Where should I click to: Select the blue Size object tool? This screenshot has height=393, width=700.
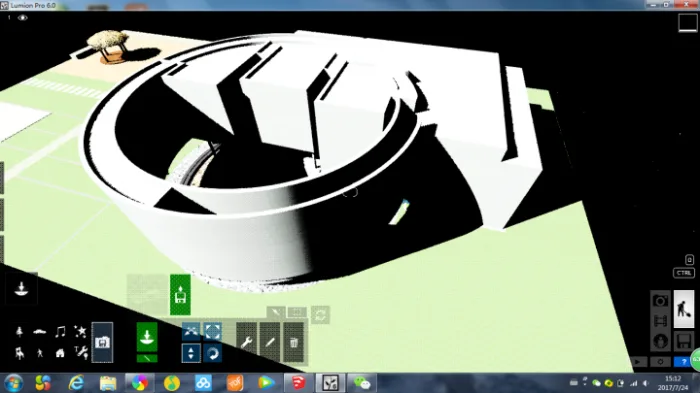[x=212, y=331]
